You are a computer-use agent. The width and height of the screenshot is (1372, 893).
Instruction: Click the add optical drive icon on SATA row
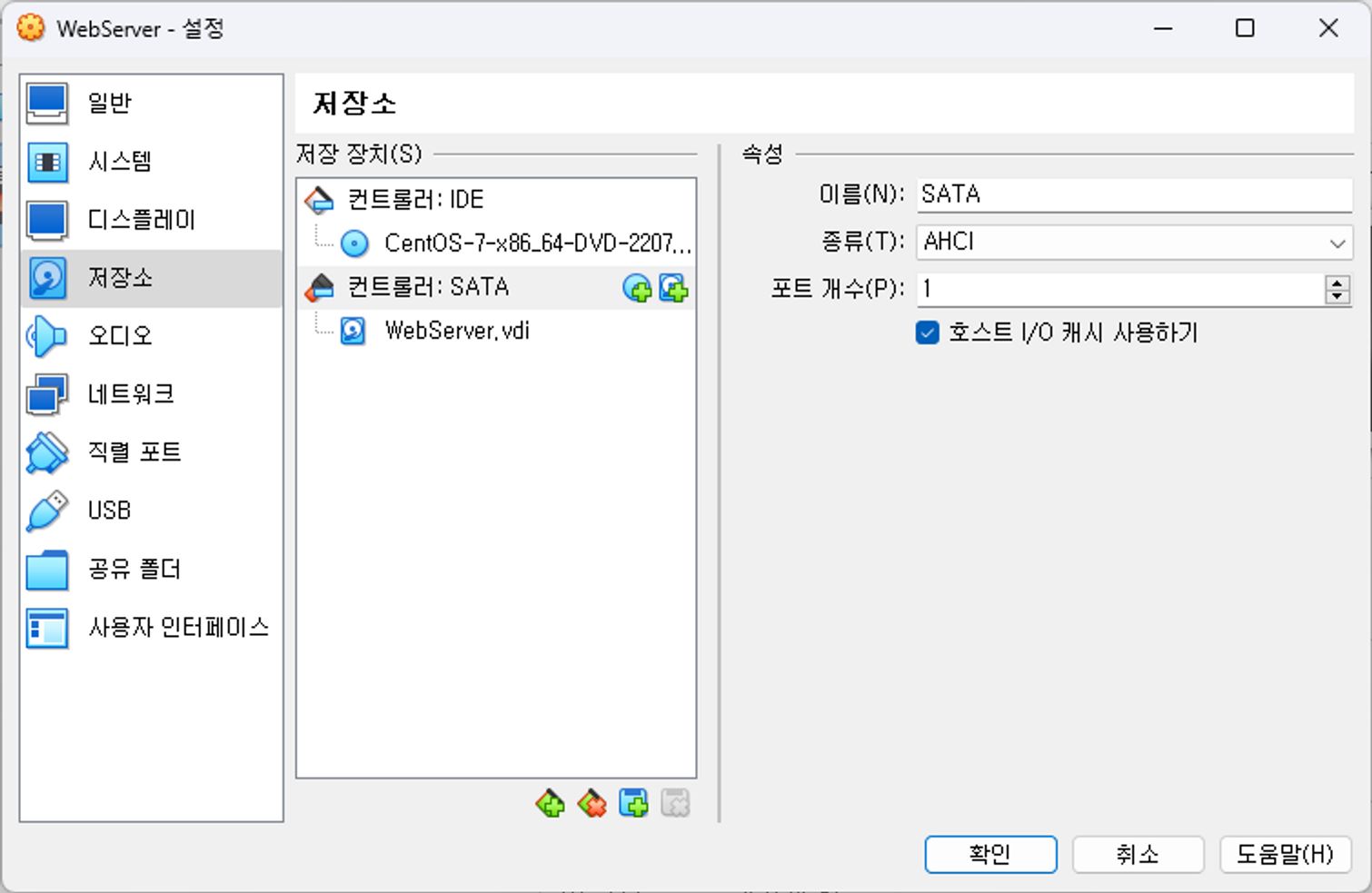click(x=637, y=288)
